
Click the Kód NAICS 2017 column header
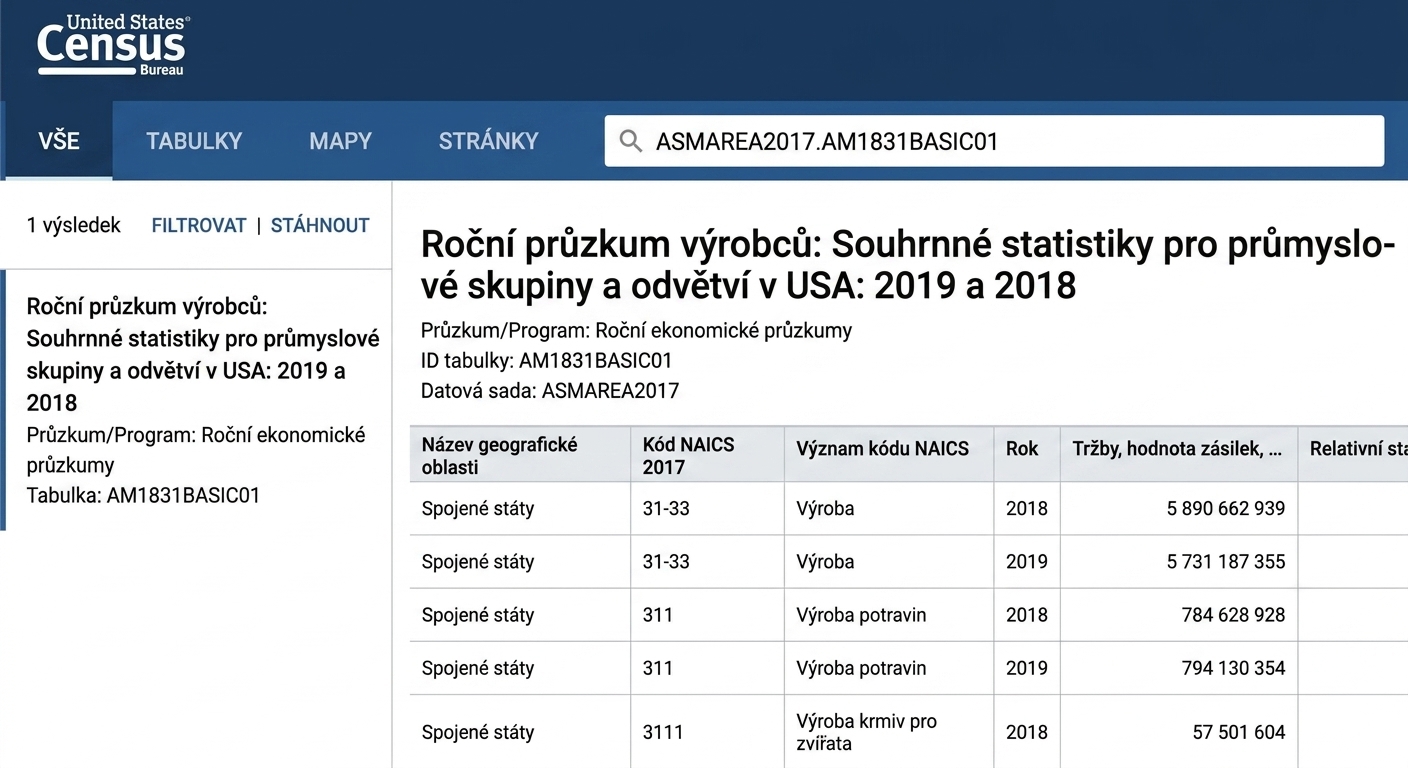(x=707, y=455)
